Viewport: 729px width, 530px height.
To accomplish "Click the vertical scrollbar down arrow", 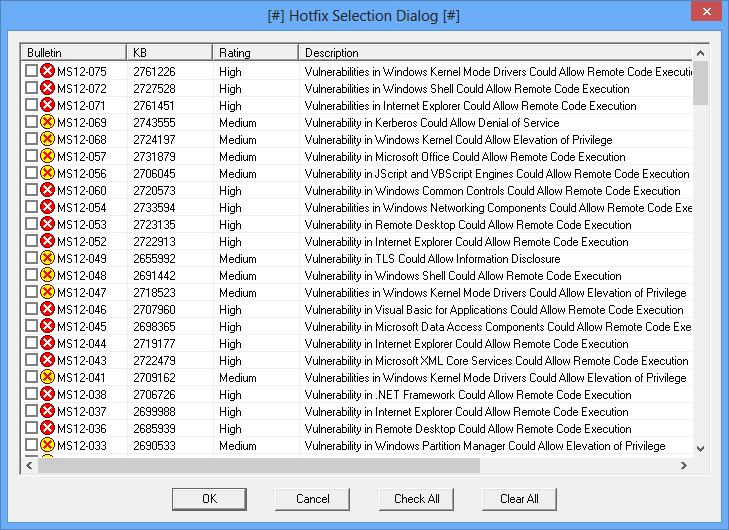I will click(700, 449).
